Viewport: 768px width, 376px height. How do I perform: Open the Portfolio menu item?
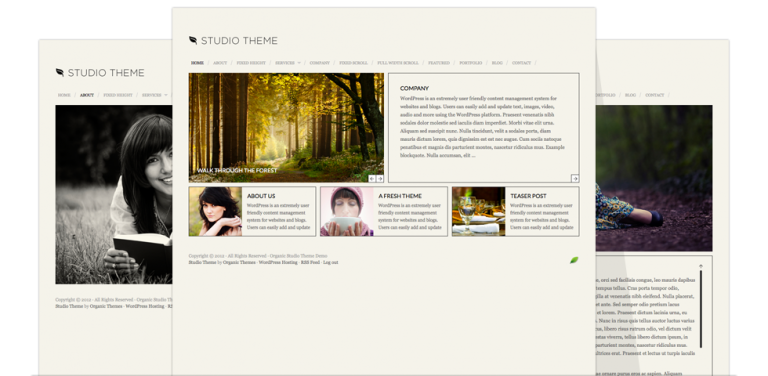[x=470, y=63]
